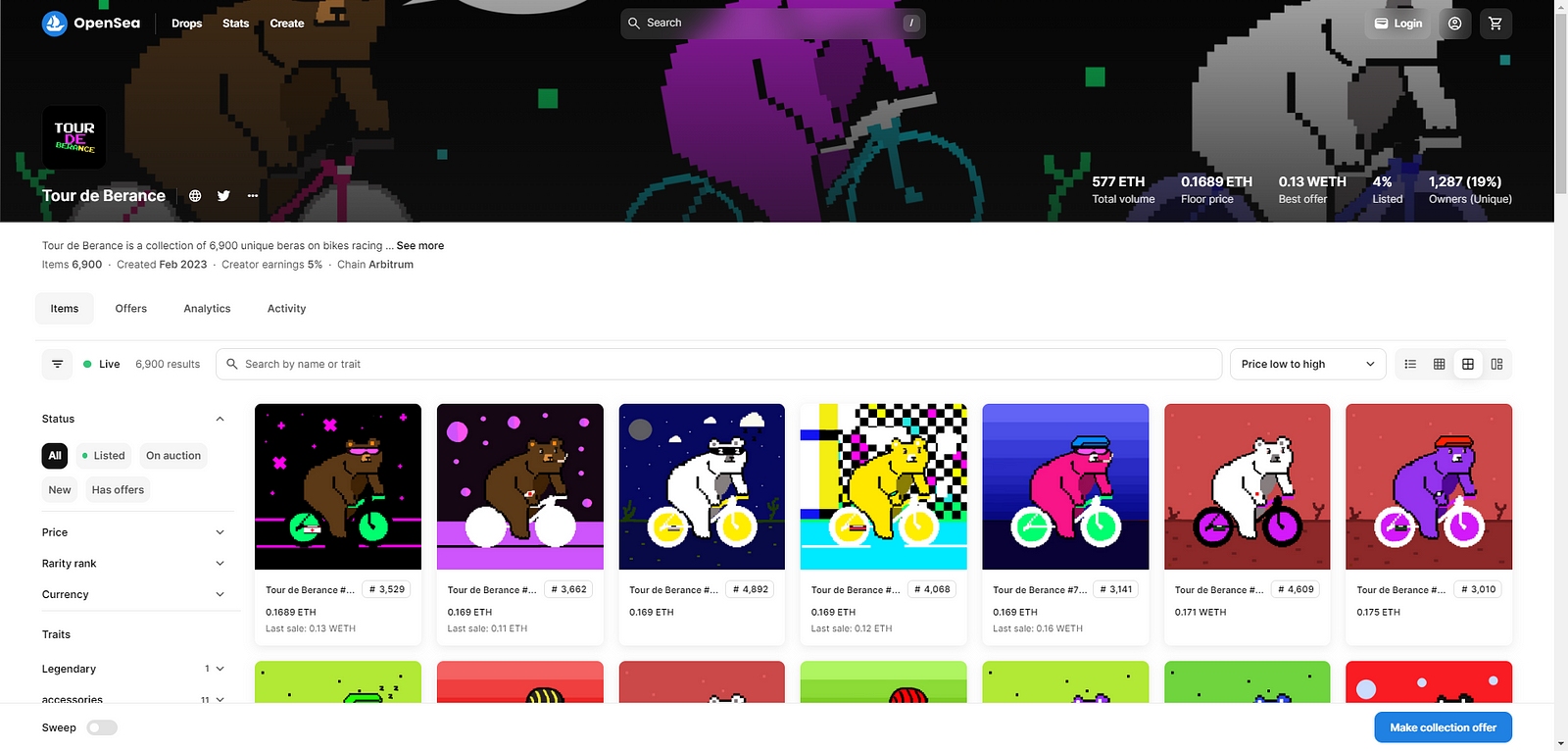The image size is (1568, 751).
Task: Expand the Currency filter section
Action: coord(133,595)
